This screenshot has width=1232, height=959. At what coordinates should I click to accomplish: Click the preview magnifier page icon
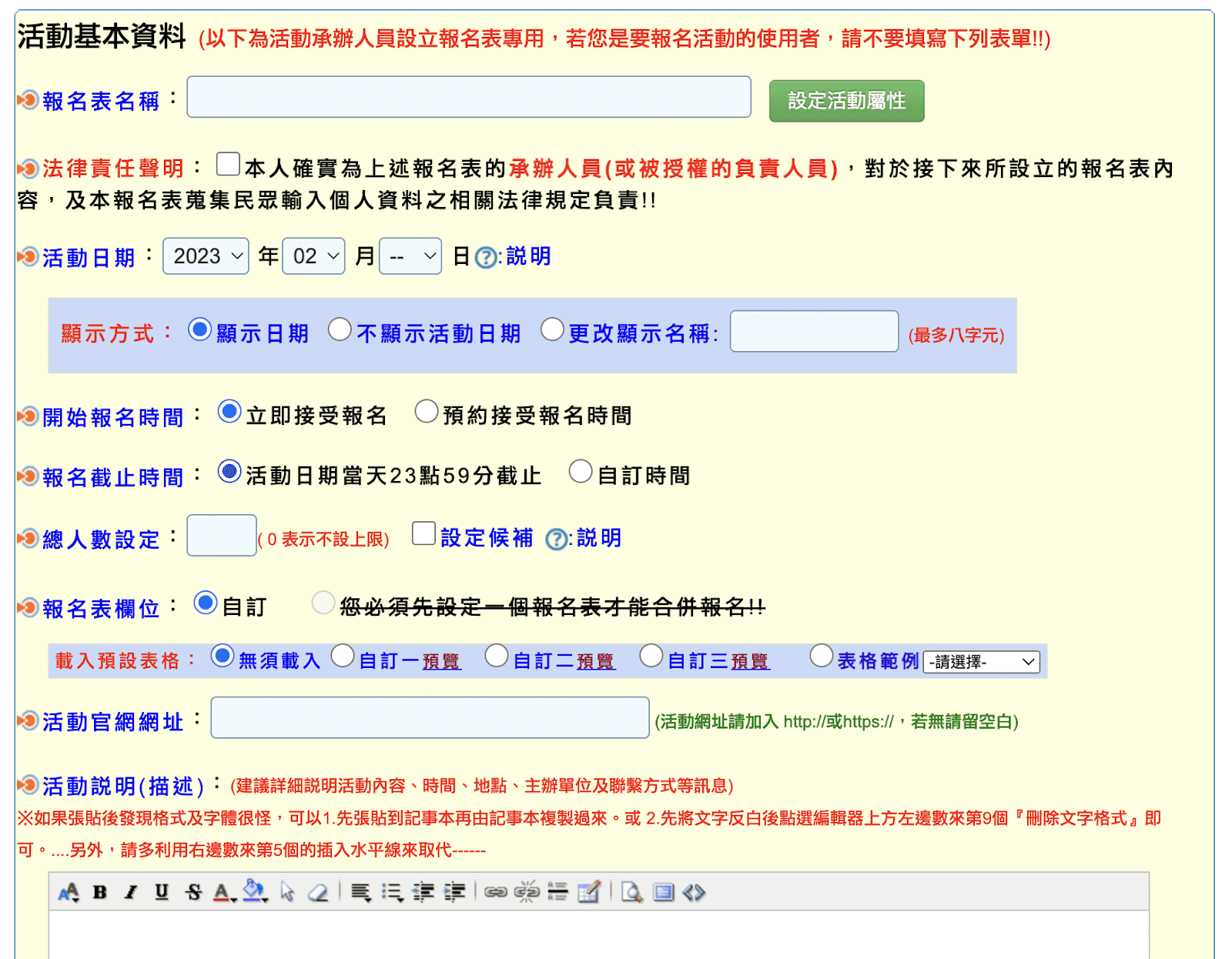(x=632, y=892)
